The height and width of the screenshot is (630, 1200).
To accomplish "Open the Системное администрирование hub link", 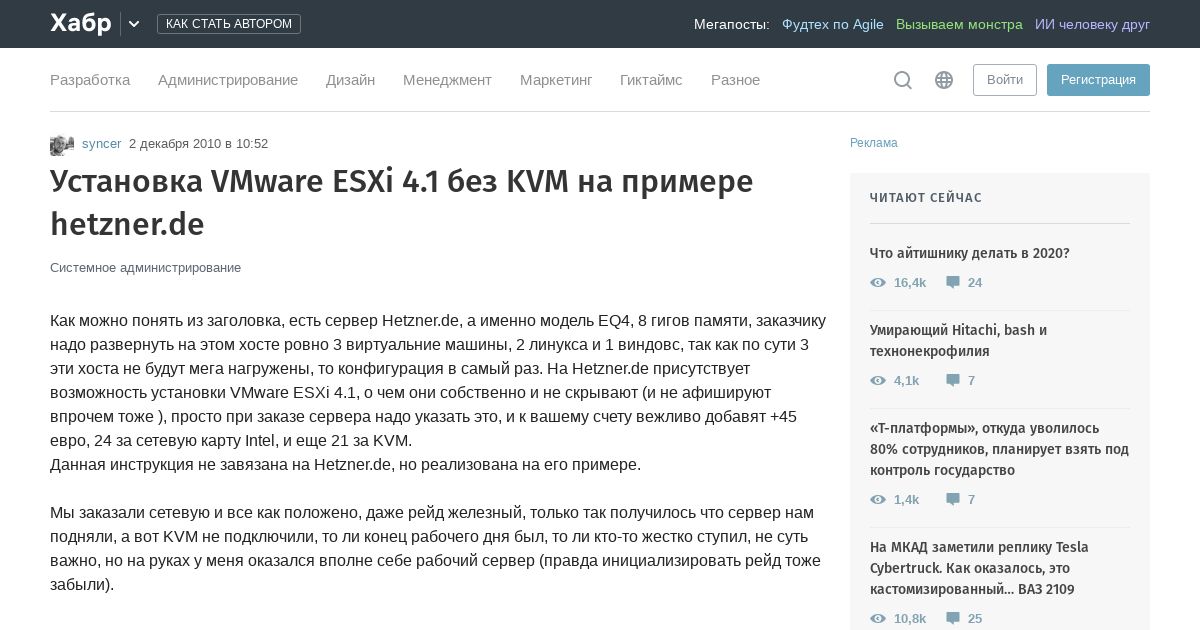I will (x=145, y=268).
